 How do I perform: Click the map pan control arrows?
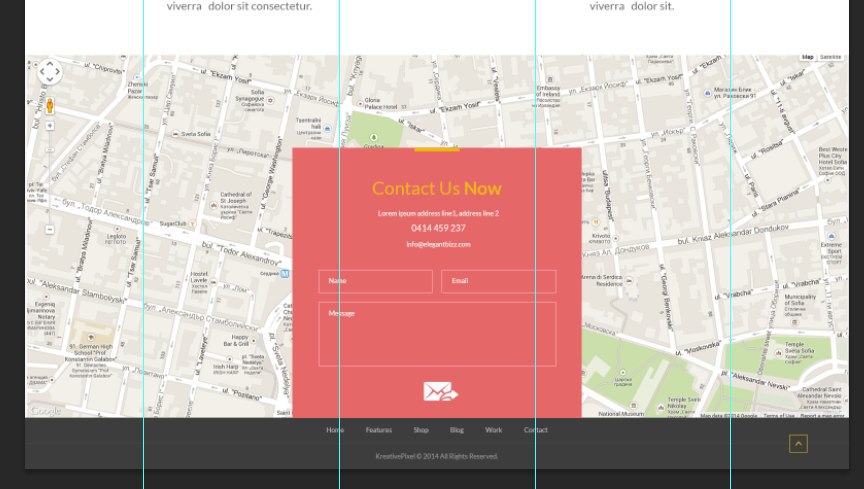coord(50,72)
